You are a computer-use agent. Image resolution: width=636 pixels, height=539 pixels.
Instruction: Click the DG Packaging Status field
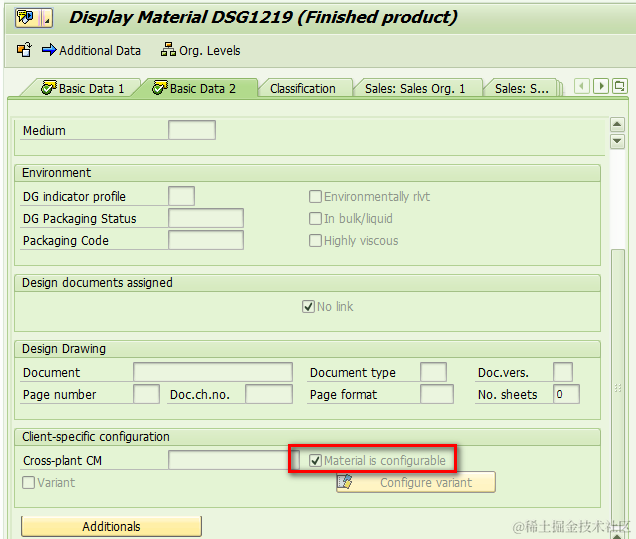[206, 218]
